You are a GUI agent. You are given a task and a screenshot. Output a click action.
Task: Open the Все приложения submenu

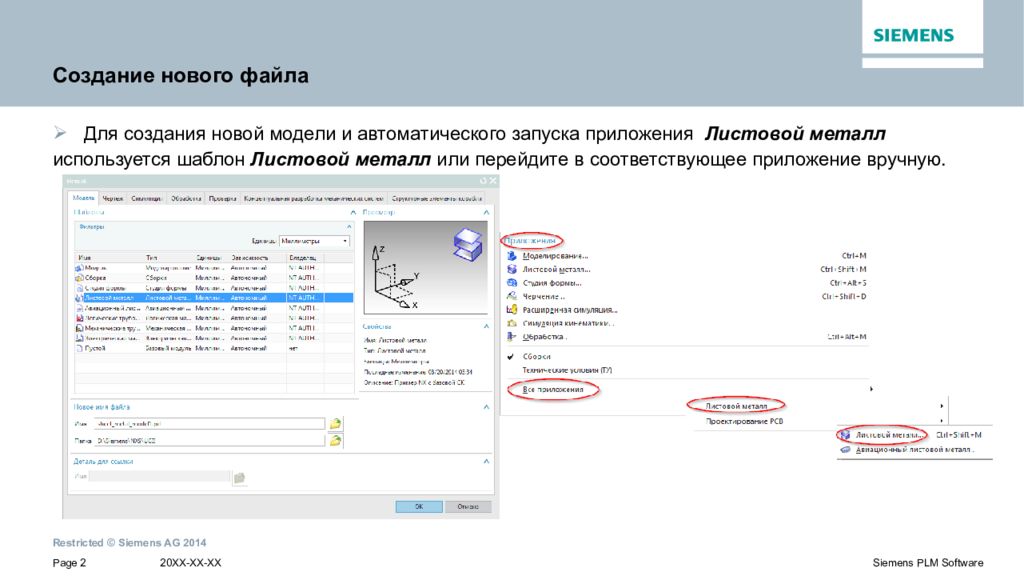point(552,389)
